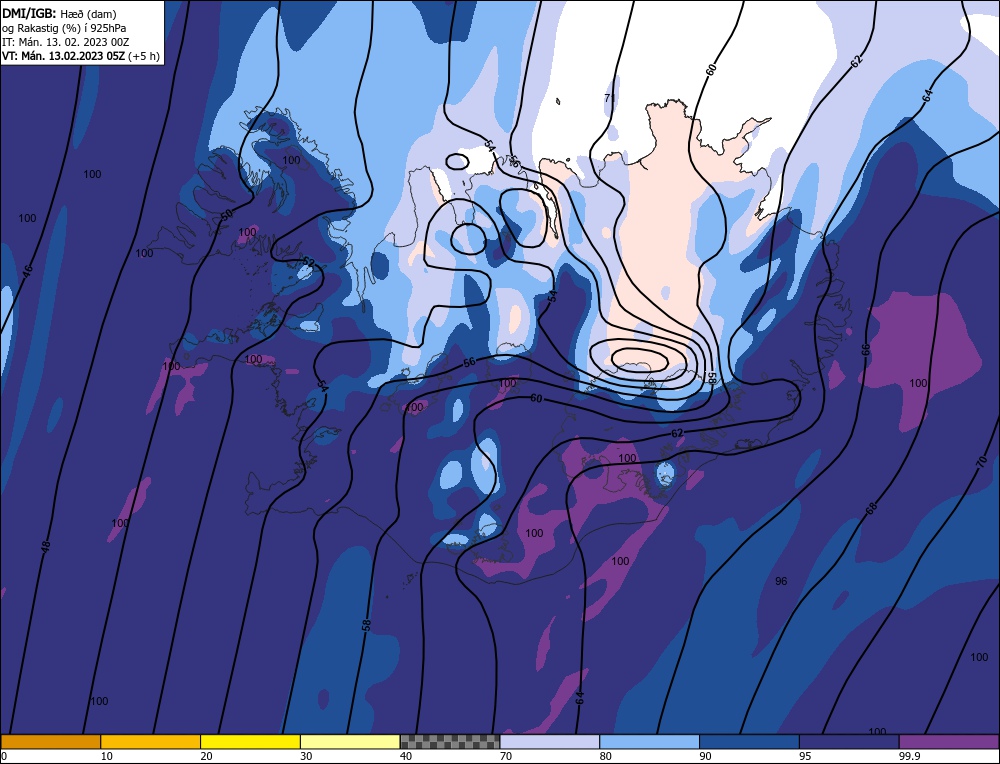Viewport: 1000px width, 764px height.
Task: Click the '66' contour label
Action: pyautogui.click(x=865, y=349)
